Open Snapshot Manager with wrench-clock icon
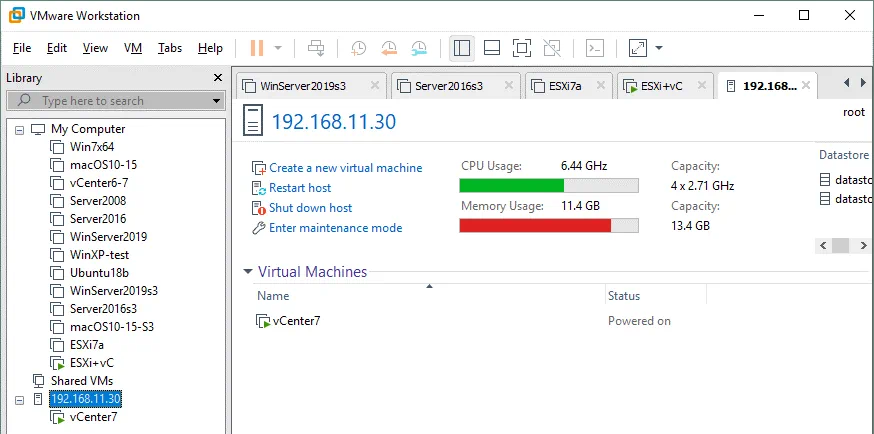 [x=420, y=48]
